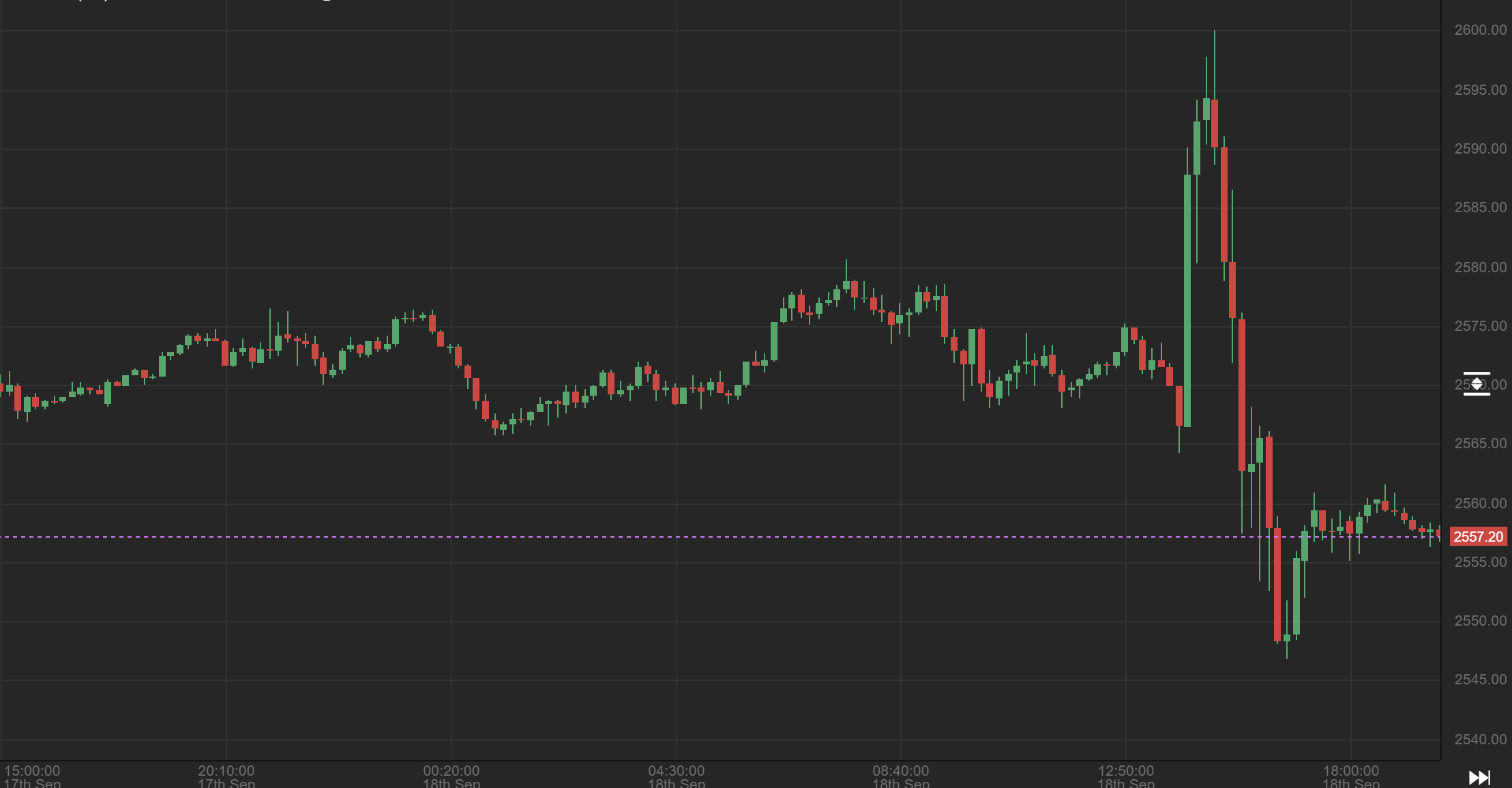The height and width of the screenshot is (788, 1512).
Task: Click the 2565.00 price axis label
Action: click(1480, 443)
